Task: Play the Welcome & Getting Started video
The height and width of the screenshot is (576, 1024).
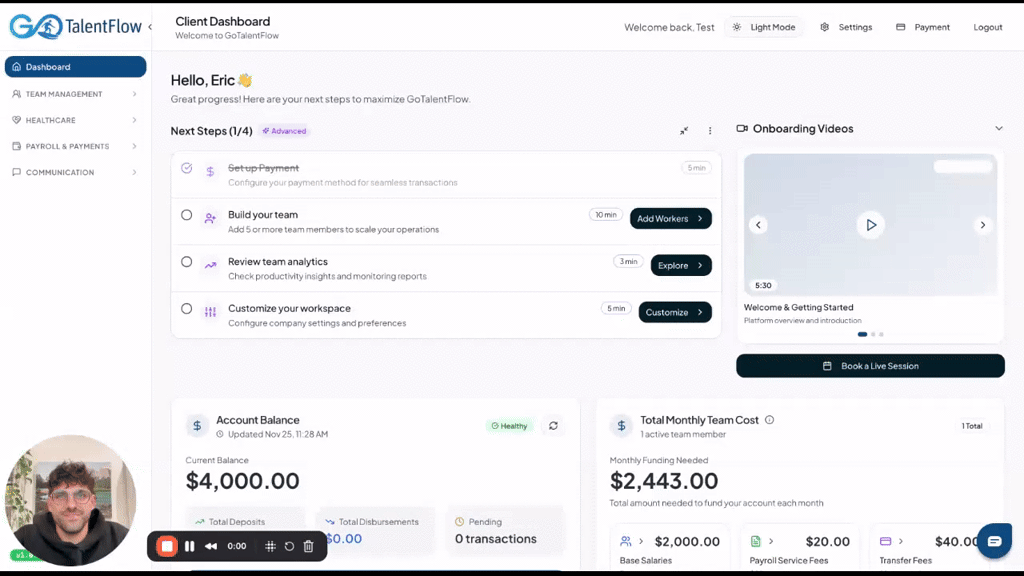Action: tap(871, 225)
